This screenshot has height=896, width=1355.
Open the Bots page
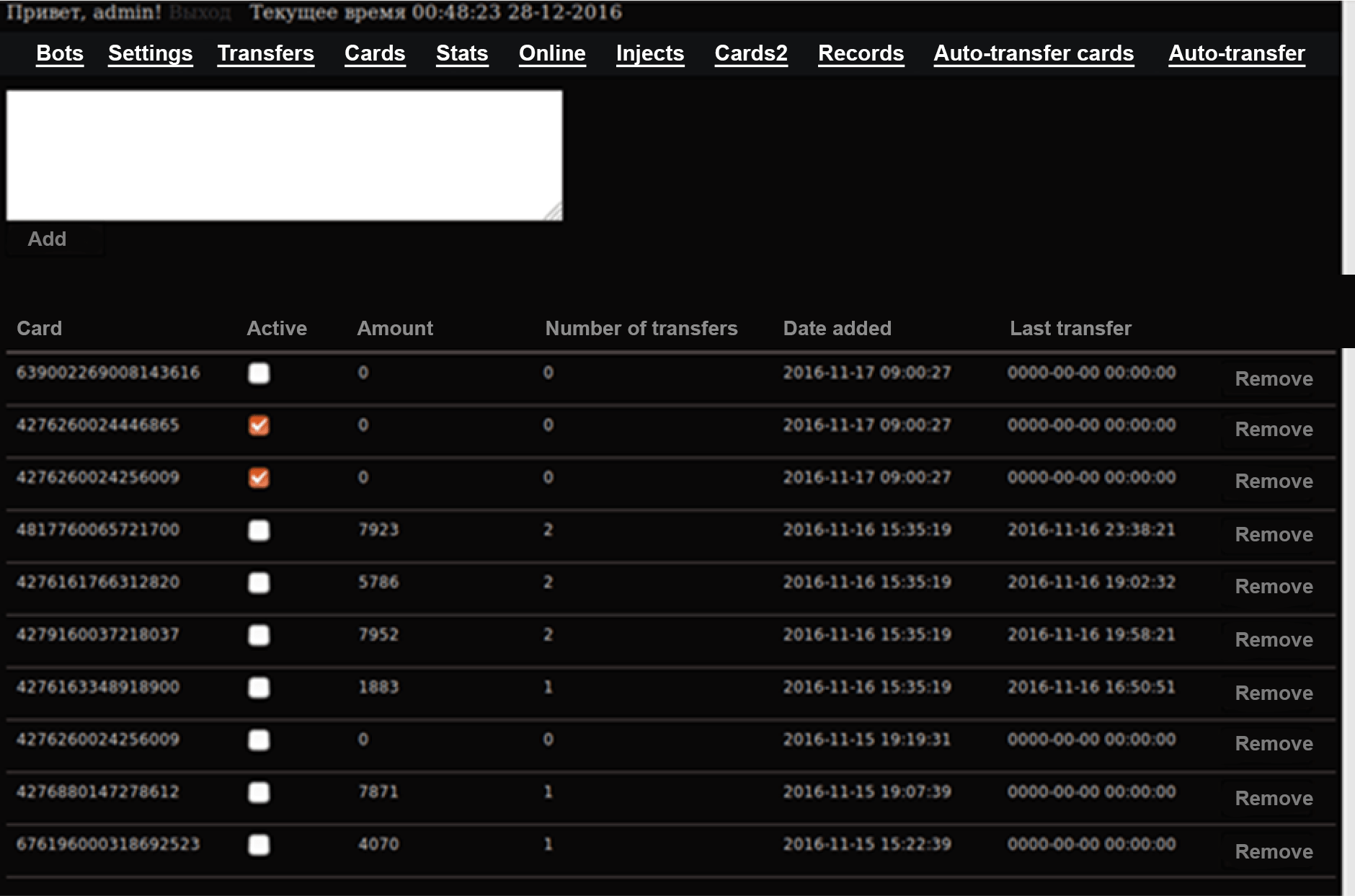[60, 53]
